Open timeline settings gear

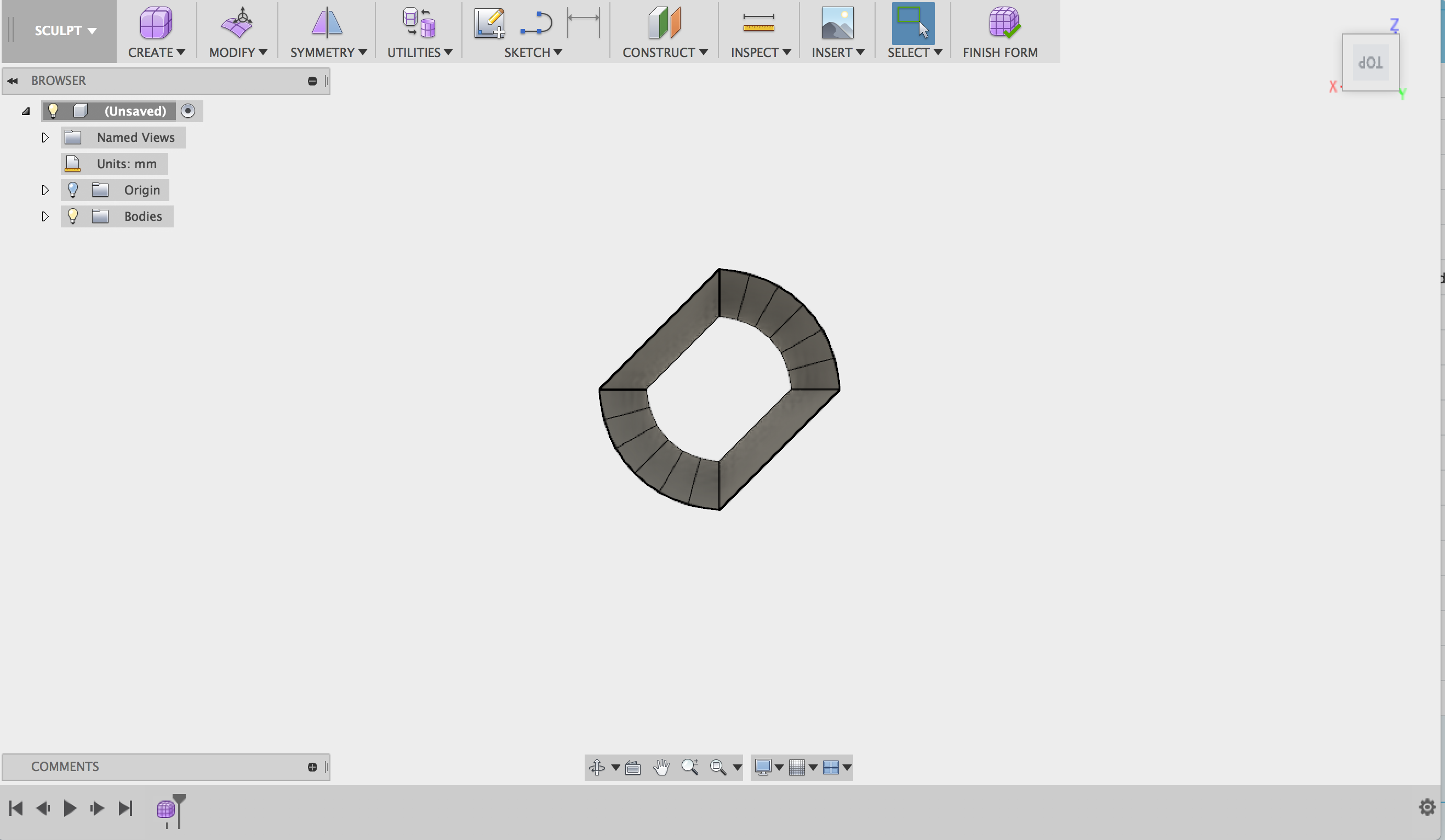coord(1427,807)
